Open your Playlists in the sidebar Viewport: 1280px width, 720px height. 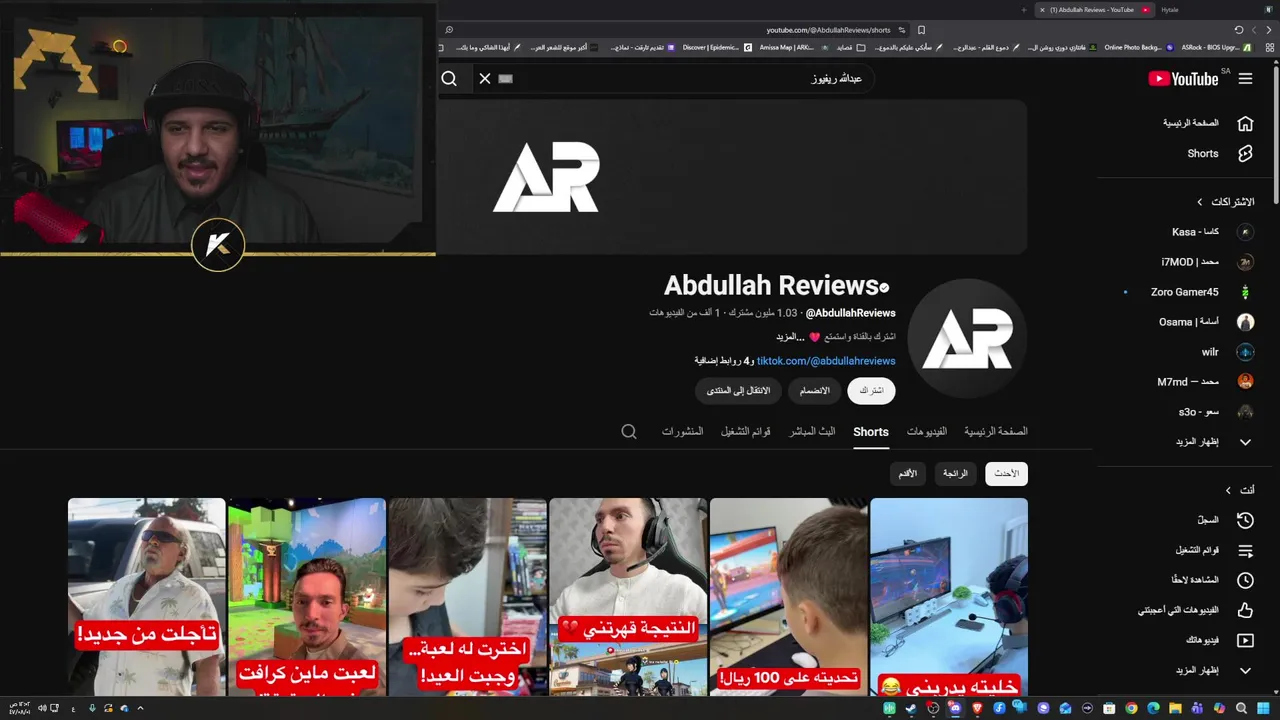1214,550
